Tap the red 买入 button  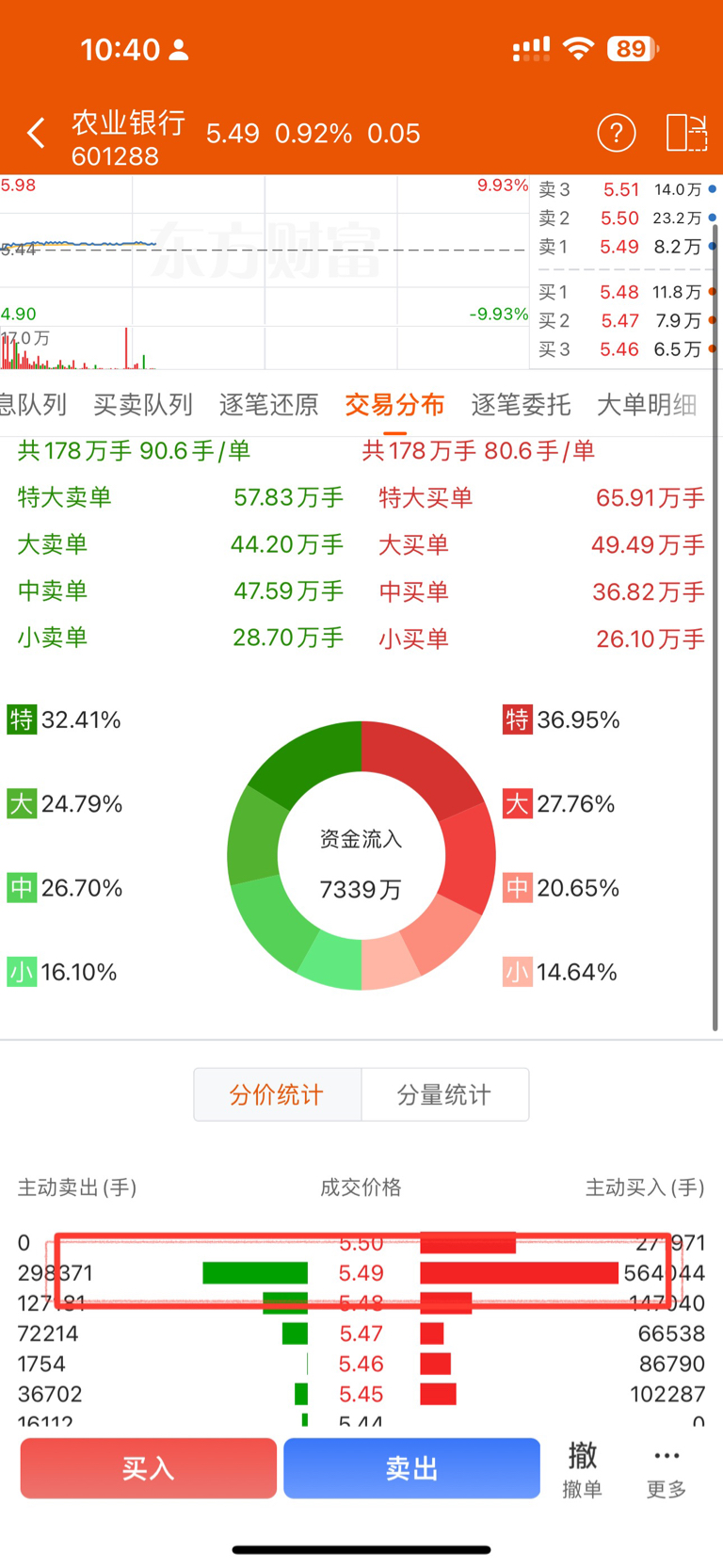pyautogui.click(x=149, y=1468)
